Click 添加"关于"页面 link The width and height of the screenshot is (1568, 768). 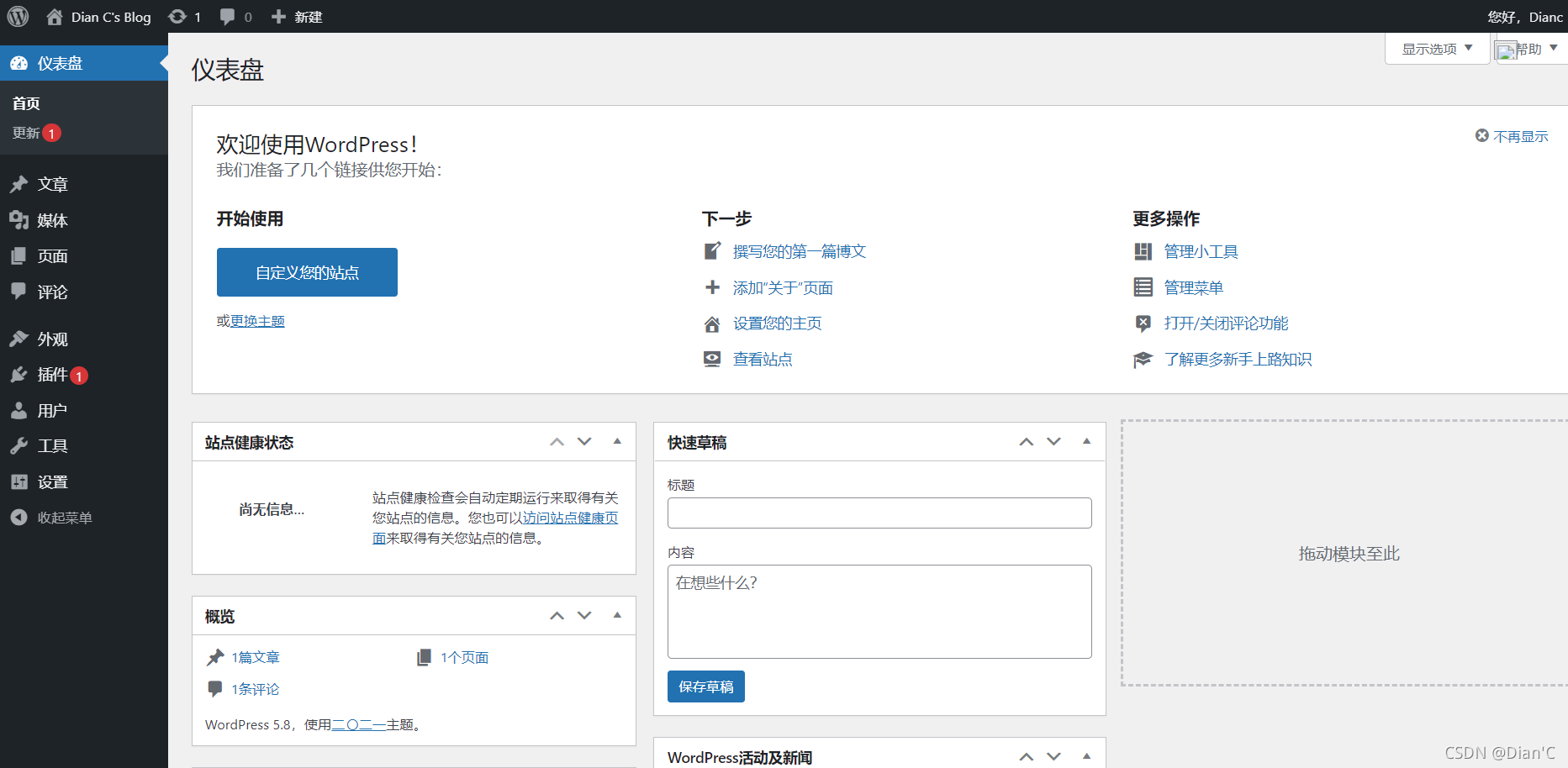(783, 288)
